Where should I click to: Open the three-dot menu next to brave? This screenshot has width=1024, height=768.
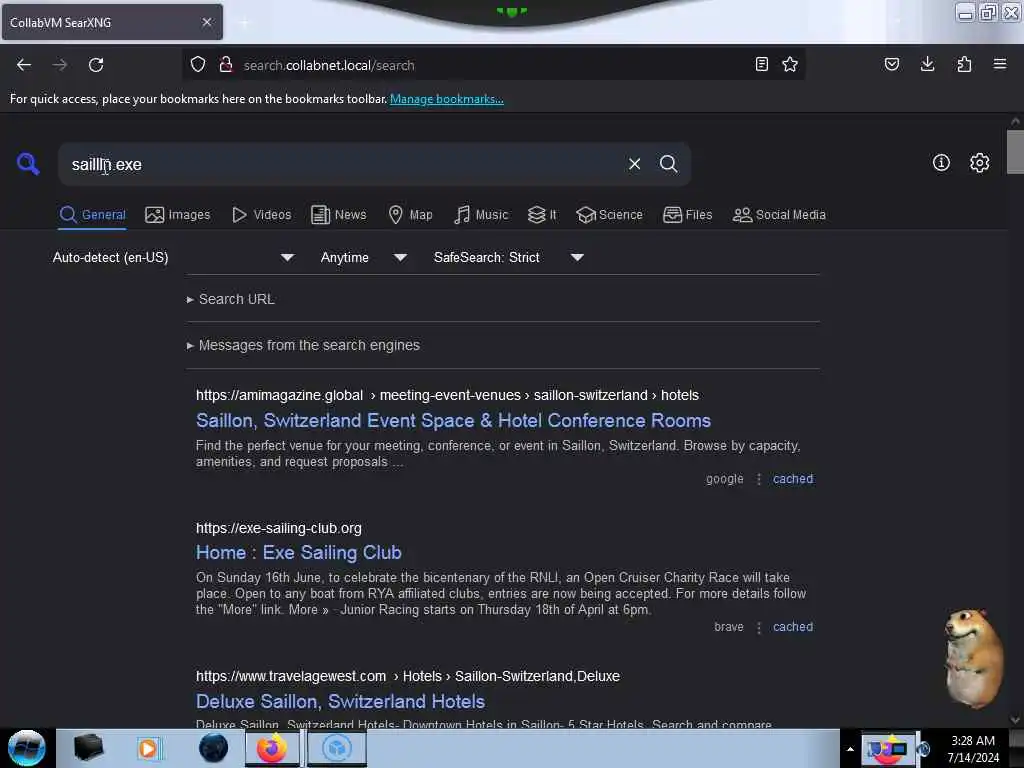coord(758,628)
